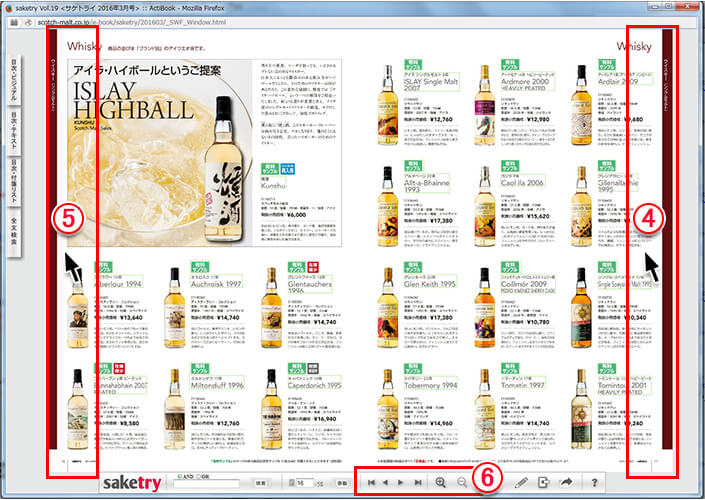705x500 pixels.
Task: Open the 全文検索 side tab
Action: point(14,232)
